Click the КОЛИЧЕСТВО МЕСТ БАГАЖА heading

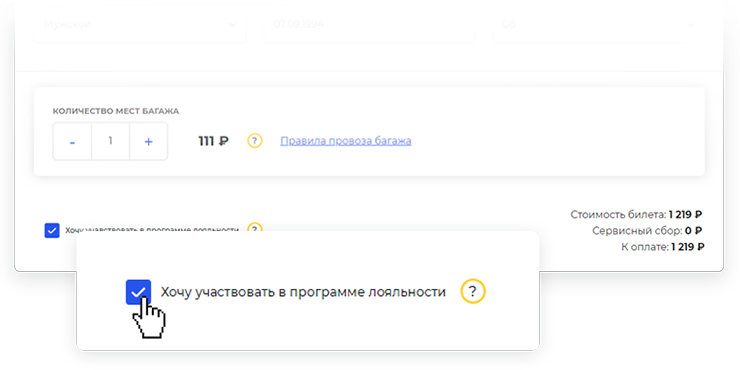(116, 111)
